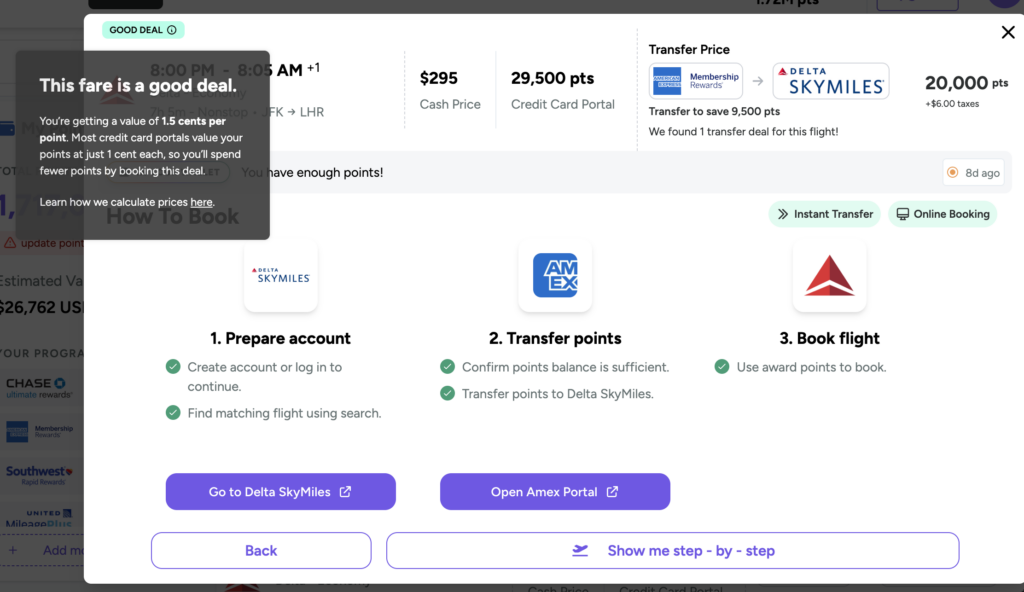Click the Delta SkyMiles logo in Transfer Price
Screen dimensions: 1024x592
(x=831, y=81)
